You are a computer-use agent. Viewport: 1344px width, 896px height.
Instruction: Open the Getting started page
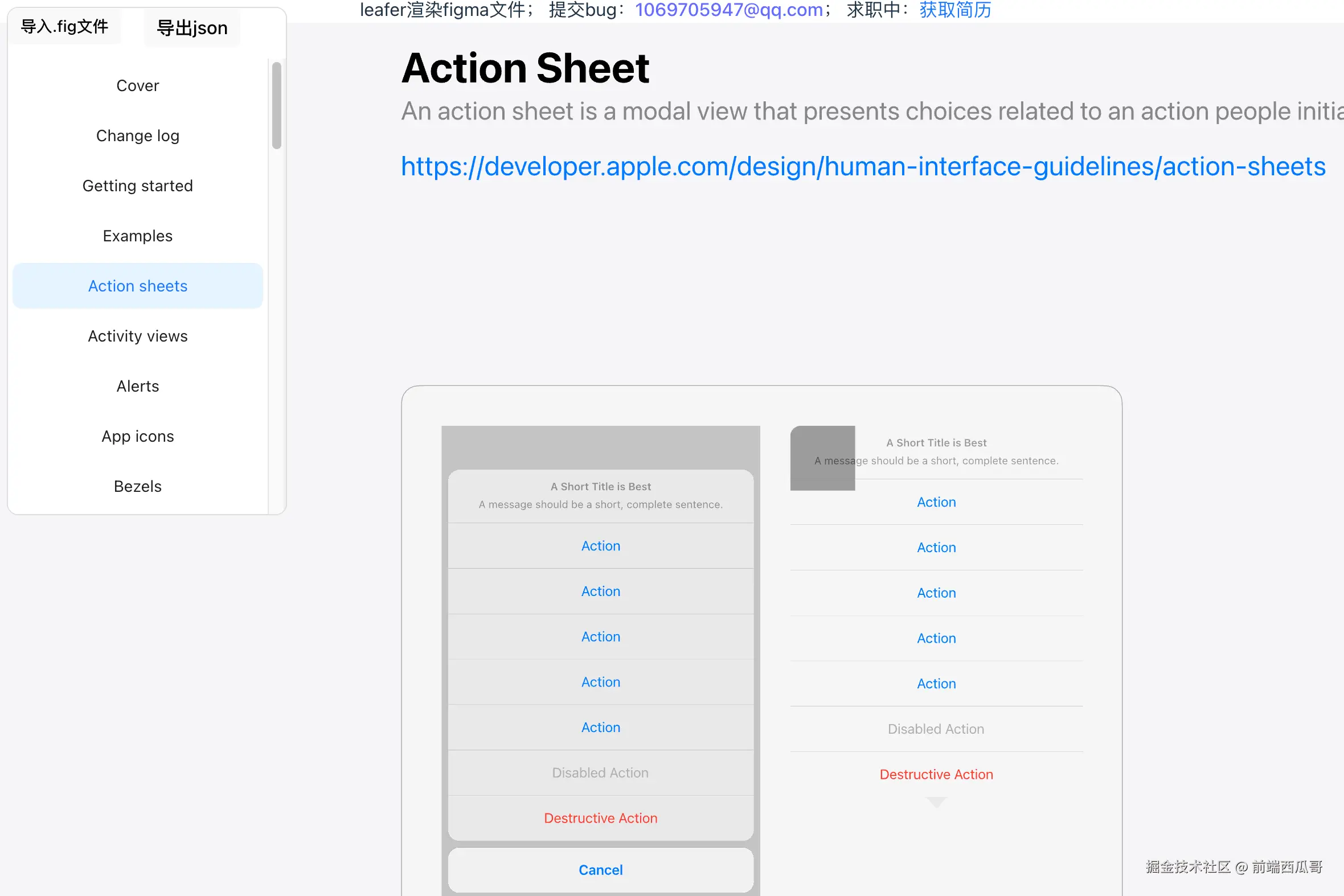pos(137,186)
